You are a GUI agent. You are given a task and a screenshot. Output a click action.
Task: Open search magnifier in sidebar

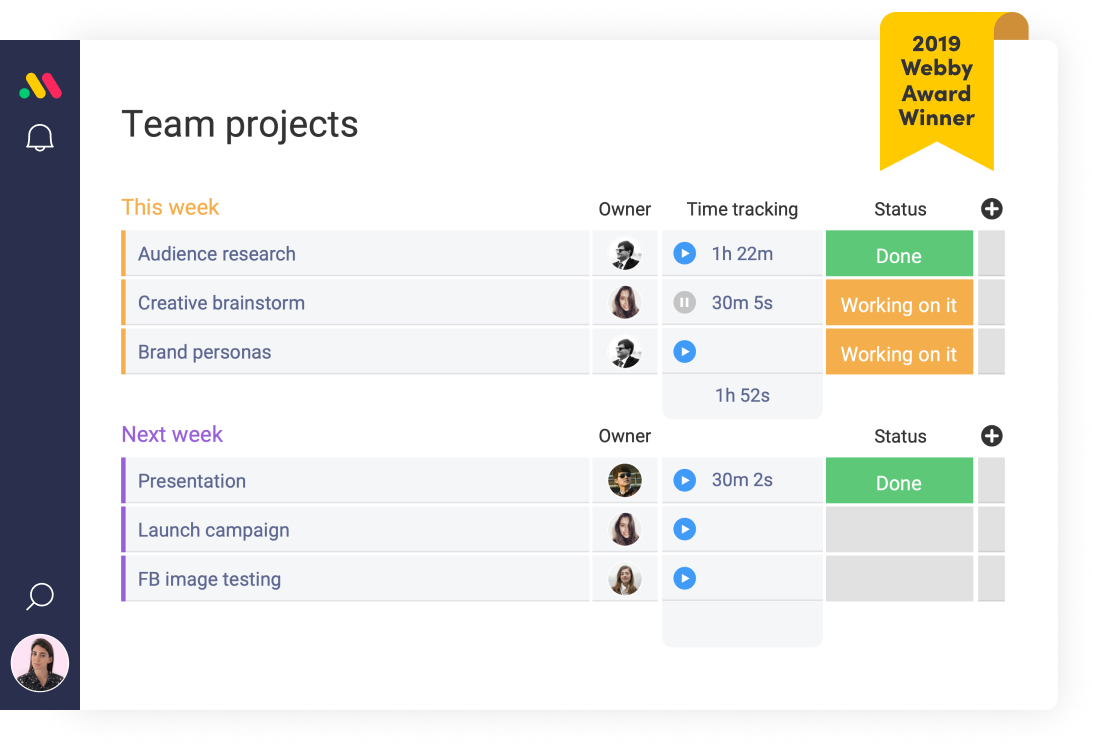(40, 597)
